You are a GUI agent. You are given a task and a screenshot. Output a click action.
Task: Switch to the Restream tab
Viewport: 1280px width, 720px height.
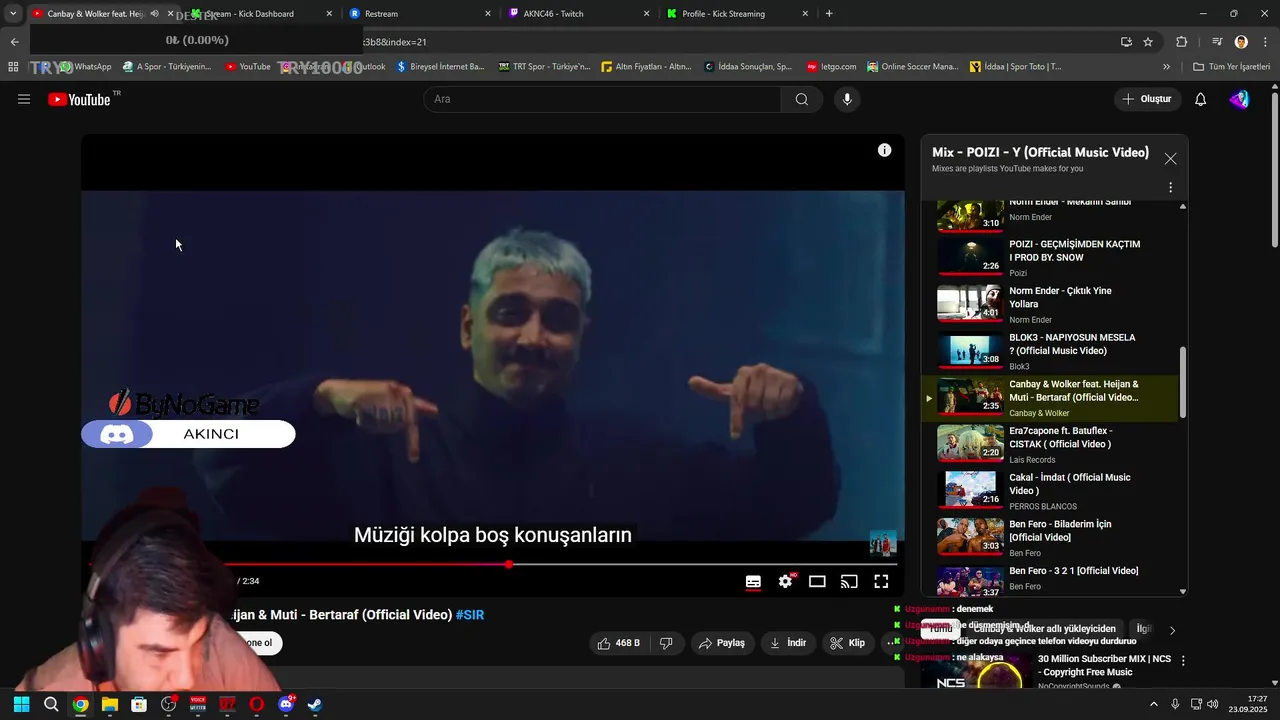[x=420, y=14]
